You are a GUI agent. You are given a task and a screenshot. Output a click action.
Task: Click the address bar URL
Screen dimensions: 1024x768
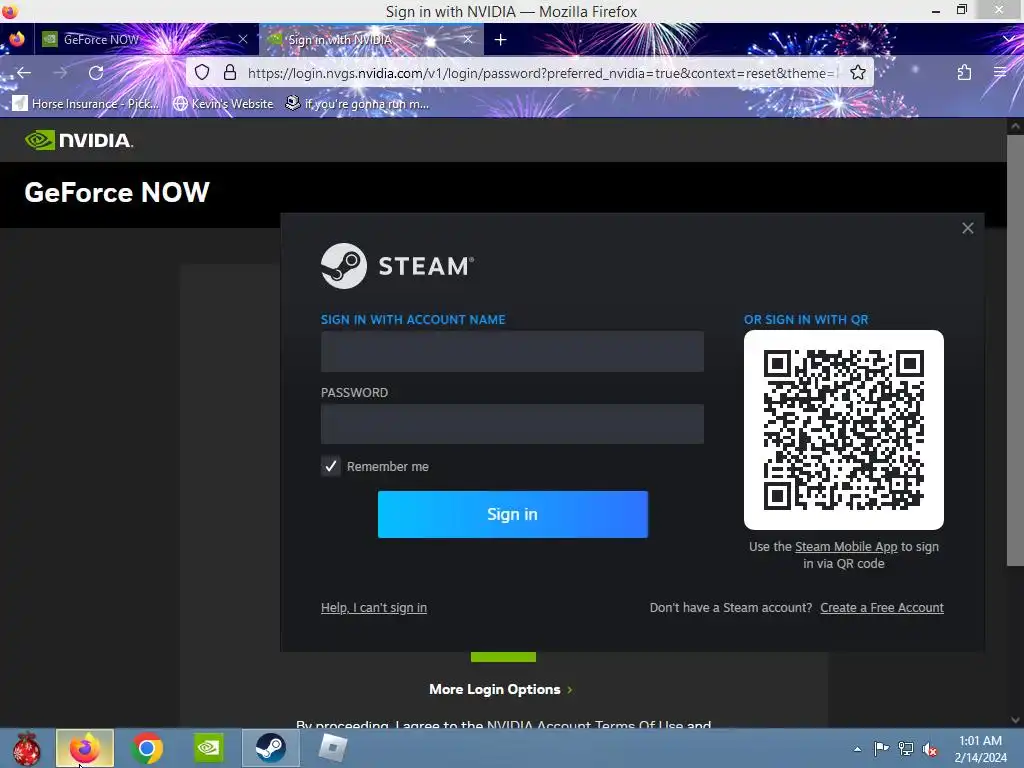[x=541, y=72]
